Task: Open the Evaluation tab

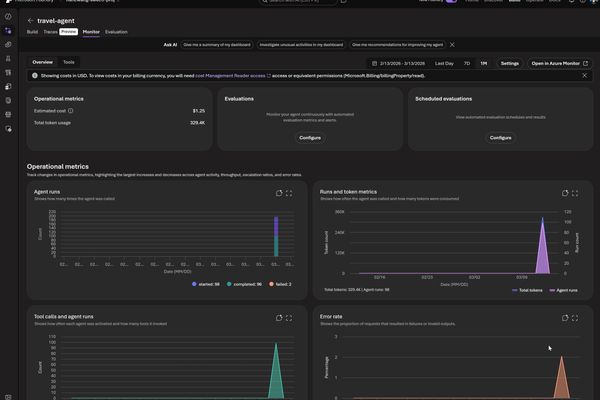Action: (x=116, y=32)
